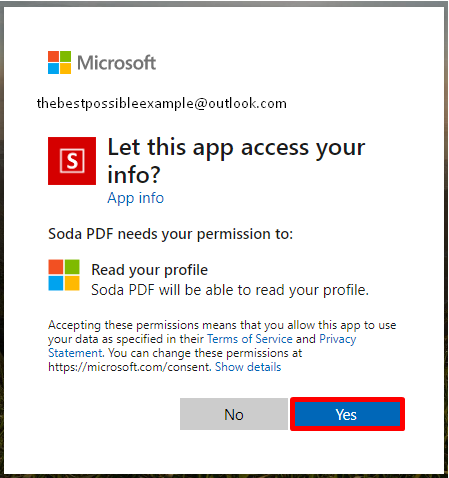Click the Microsoft four-square logo at top
449x478 pixels.
pos(59,62)
